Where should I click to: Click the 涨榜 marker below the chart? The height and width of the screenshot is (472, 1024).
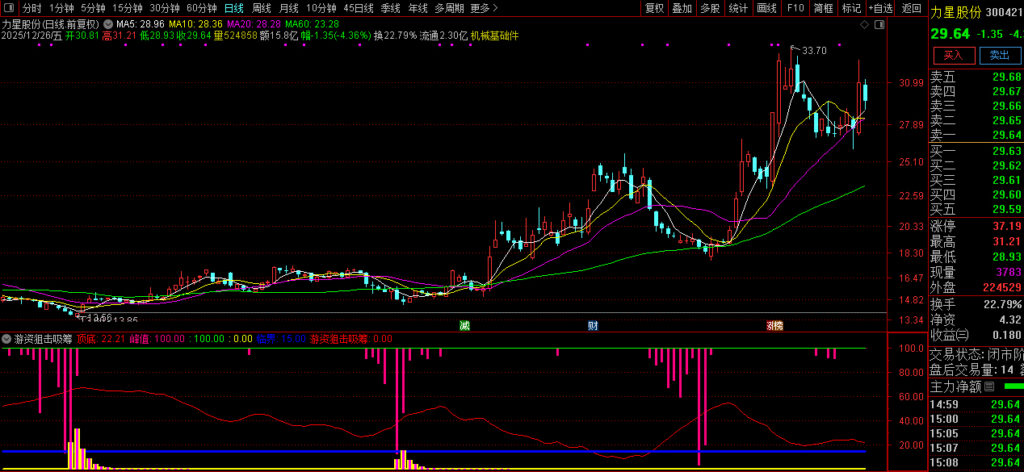pyautogui.click(x=774, y=325)
